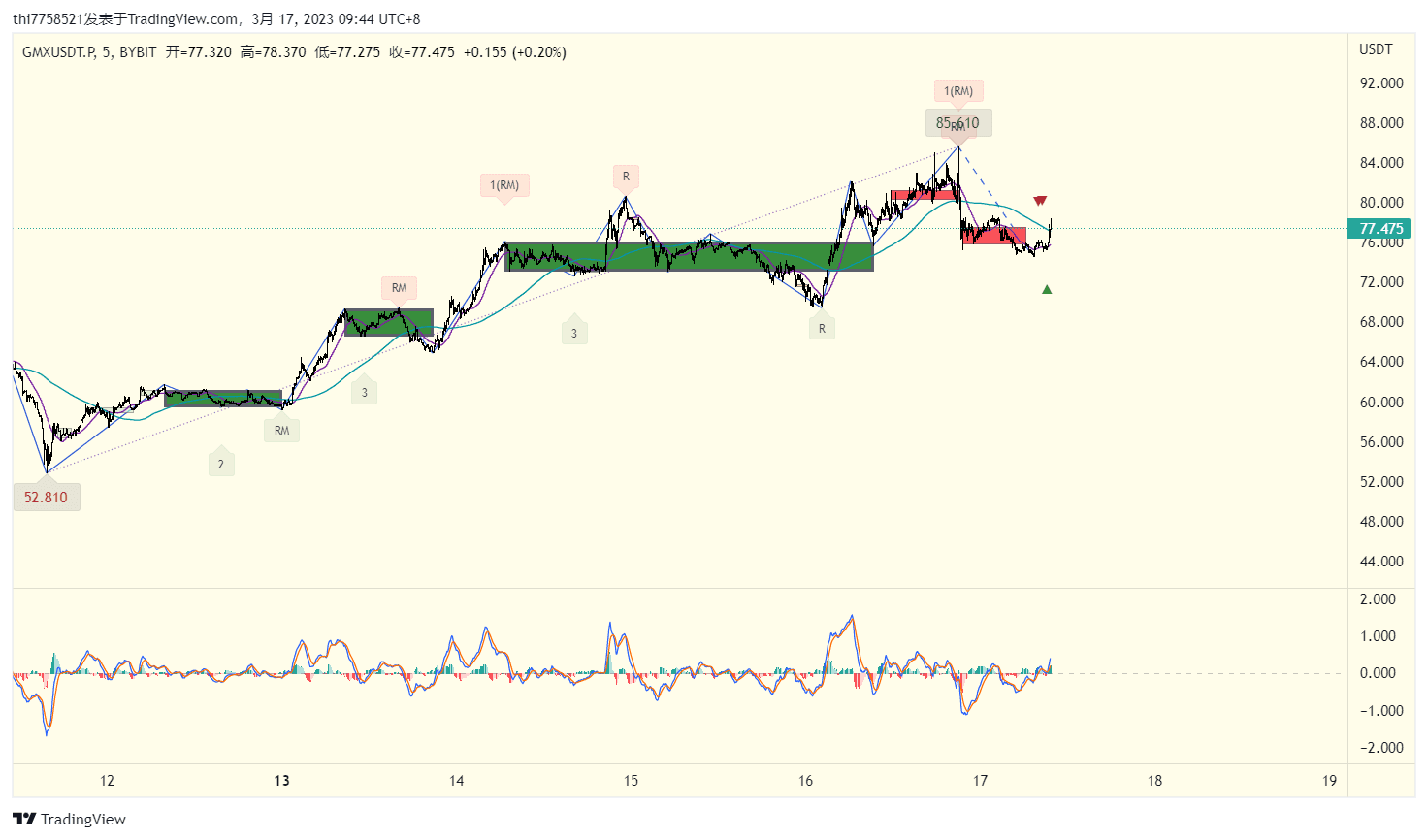
Task: Select the longest green consolidation box
Action: click(690, 256)
